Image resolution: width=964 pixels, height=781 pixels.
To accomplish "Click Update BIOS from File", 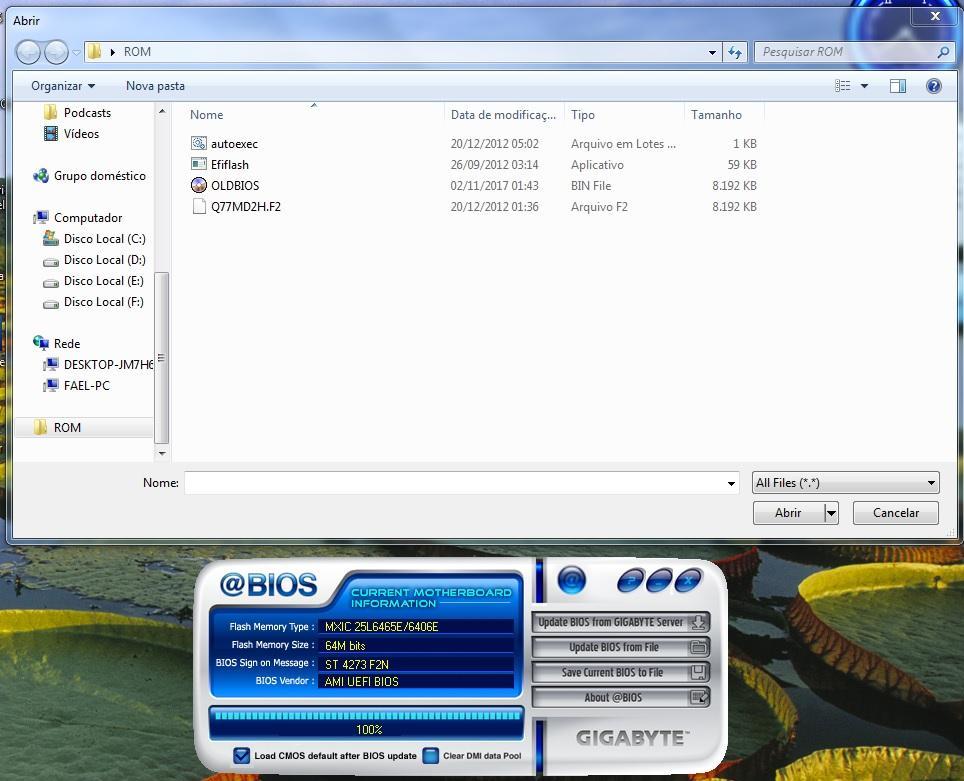I will pyautogui.click(x=621, y=647).
